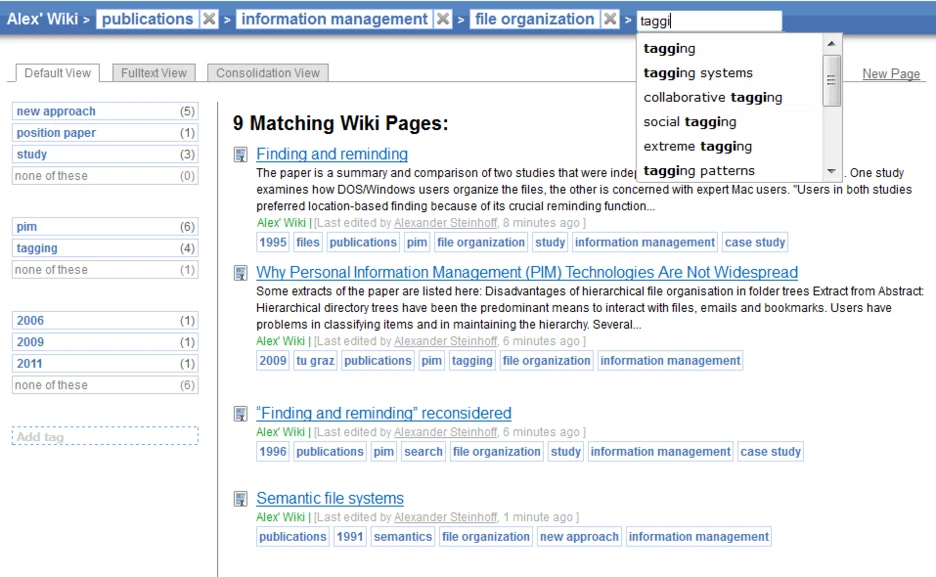Remove the file organization filter tag
936x577 pixels.
[x=609, y=19]
